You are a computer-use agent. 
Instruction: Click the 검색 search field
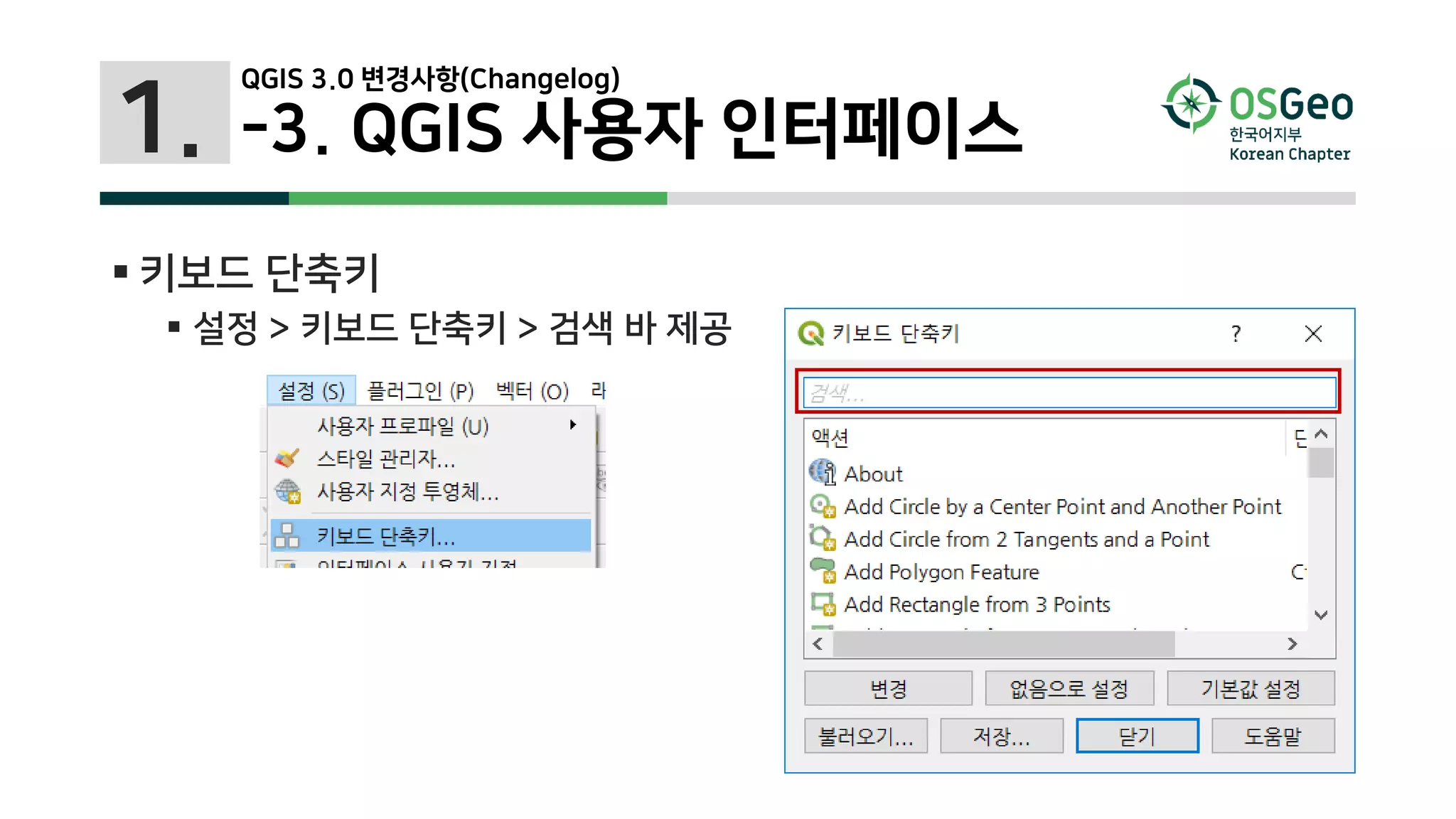coord(1069,392)
